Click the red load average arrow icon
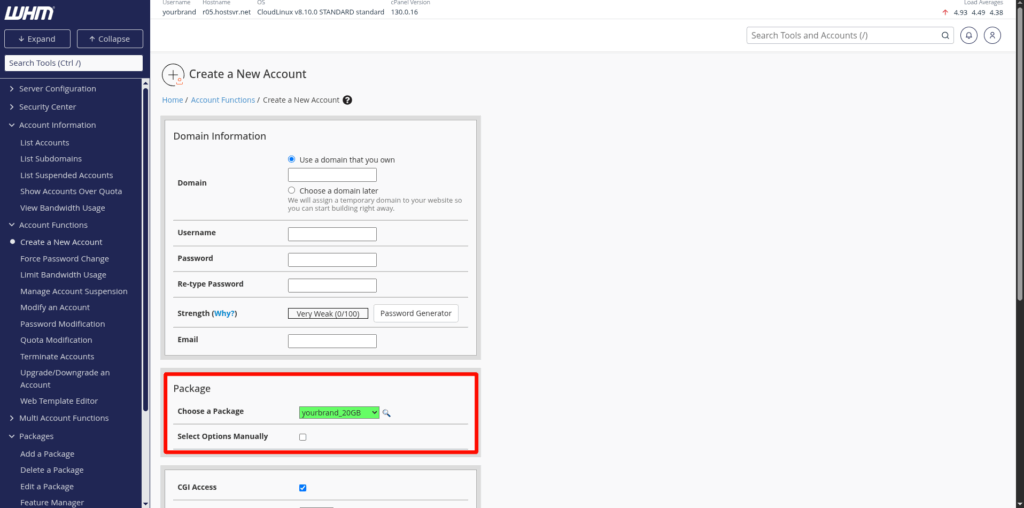This screenshot has height=508, width=1024. click(x=945, y=13)
